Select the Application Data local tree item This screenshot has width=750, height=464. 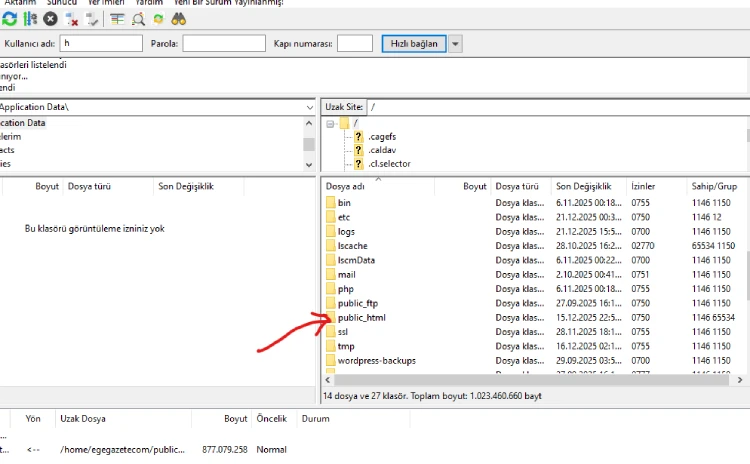tap(22, 123)
